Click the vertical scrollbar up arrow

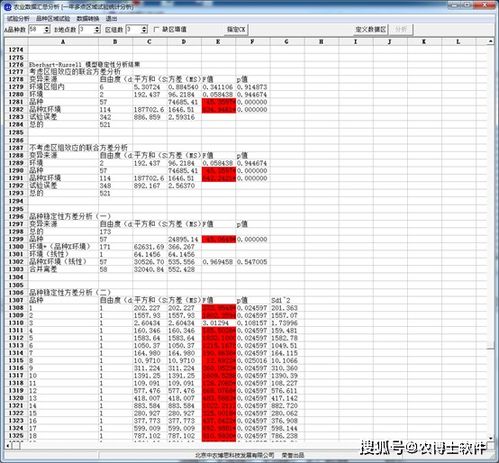[x=490, y=42]
